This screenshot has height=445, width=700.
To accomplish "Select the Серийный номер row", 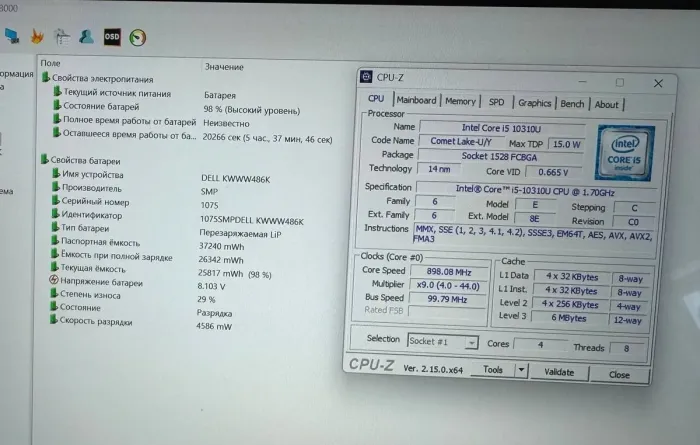I will point(134,203).
